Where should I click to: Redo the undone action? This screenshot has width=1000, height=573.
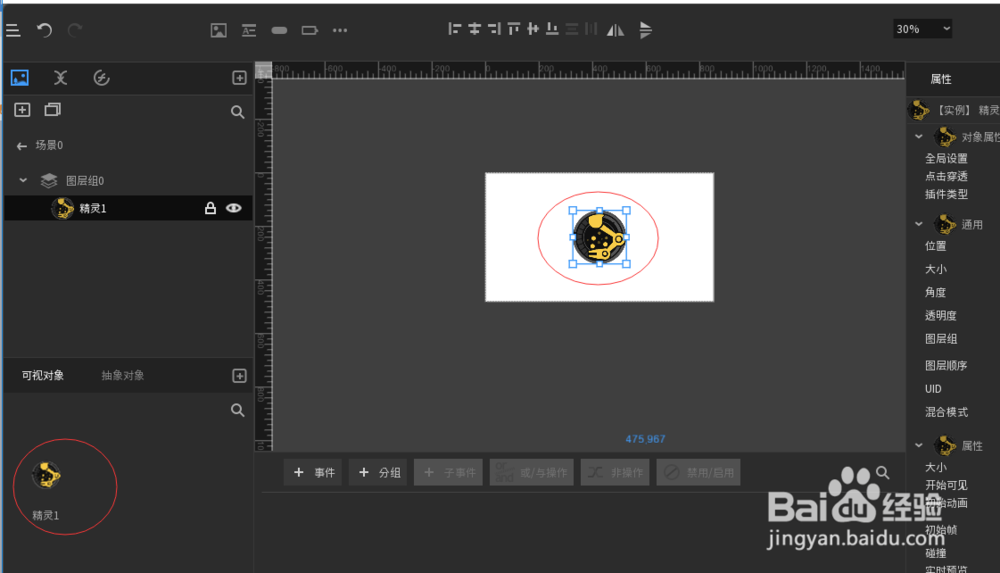coord(75,30)
